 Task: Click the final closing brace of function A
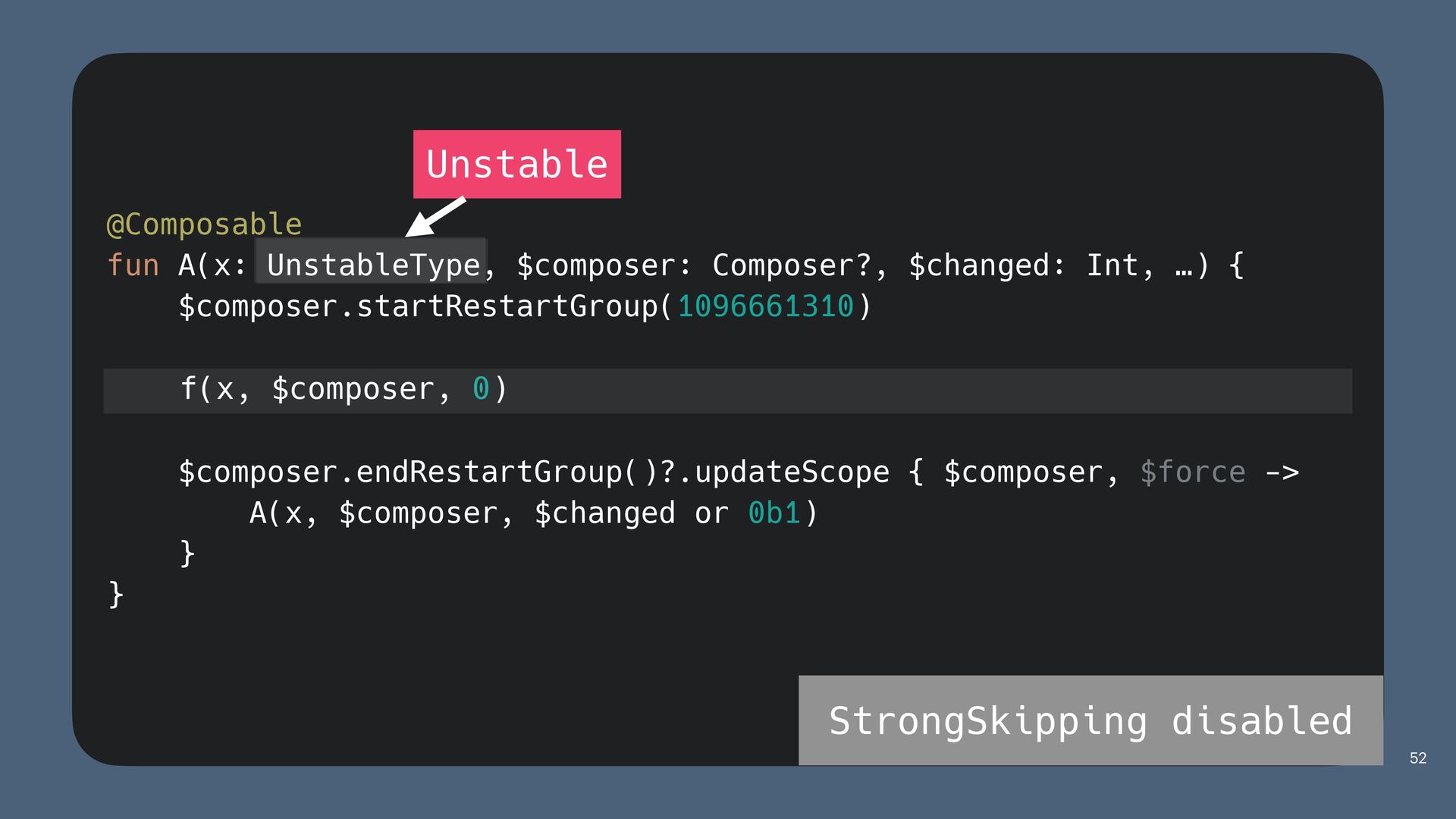[x=116, y=594]
